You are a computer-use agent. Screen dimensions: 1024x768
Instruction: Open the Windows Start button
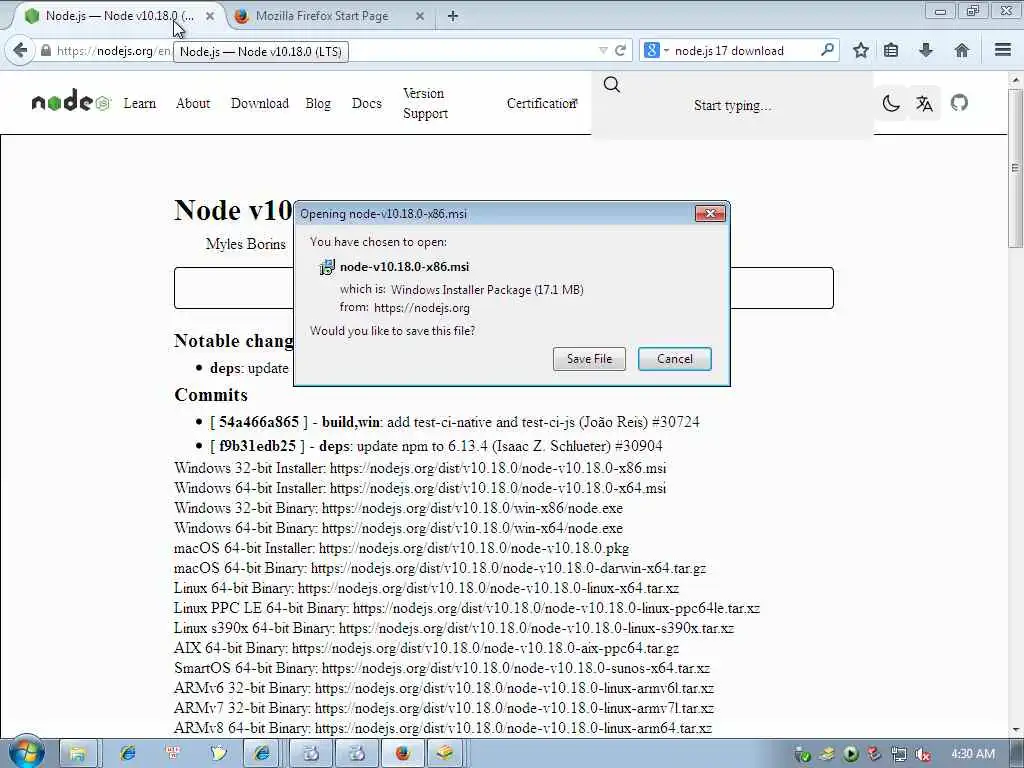[25, 753]
